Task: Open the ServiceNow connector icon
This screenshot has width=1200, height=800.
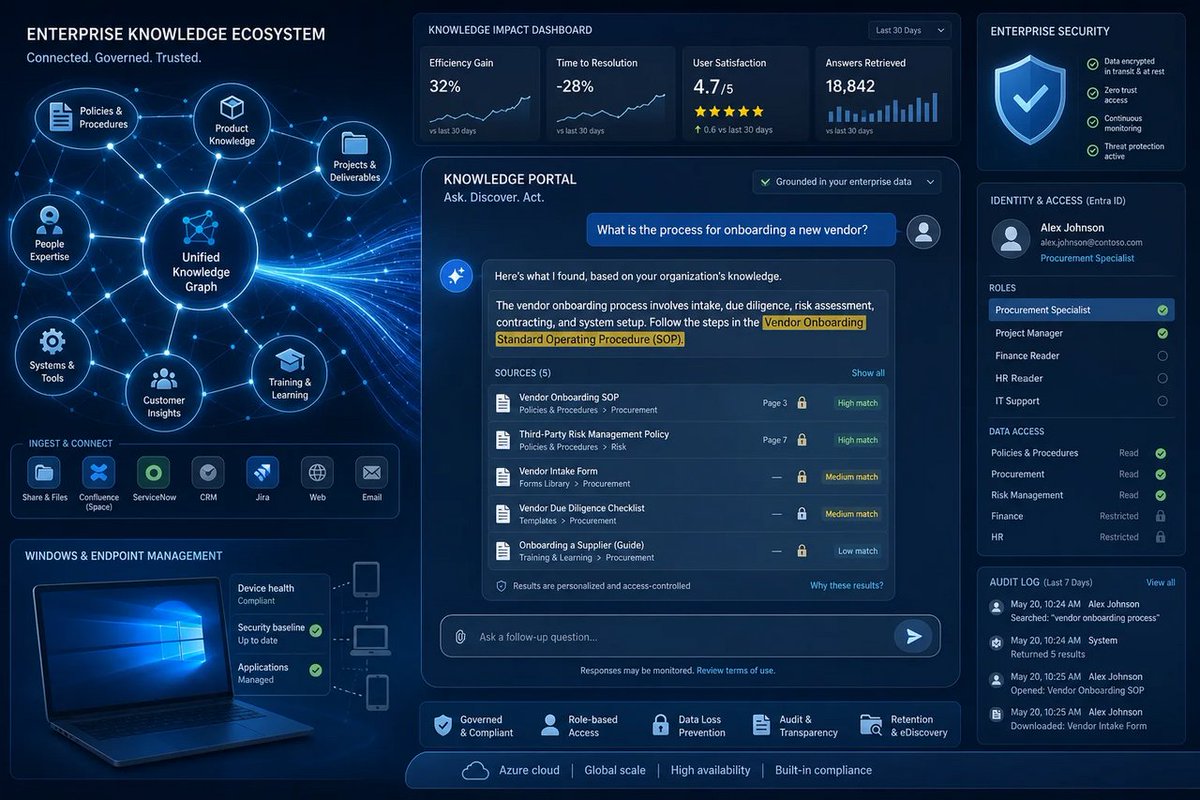Action: click(x=153, y=472)
